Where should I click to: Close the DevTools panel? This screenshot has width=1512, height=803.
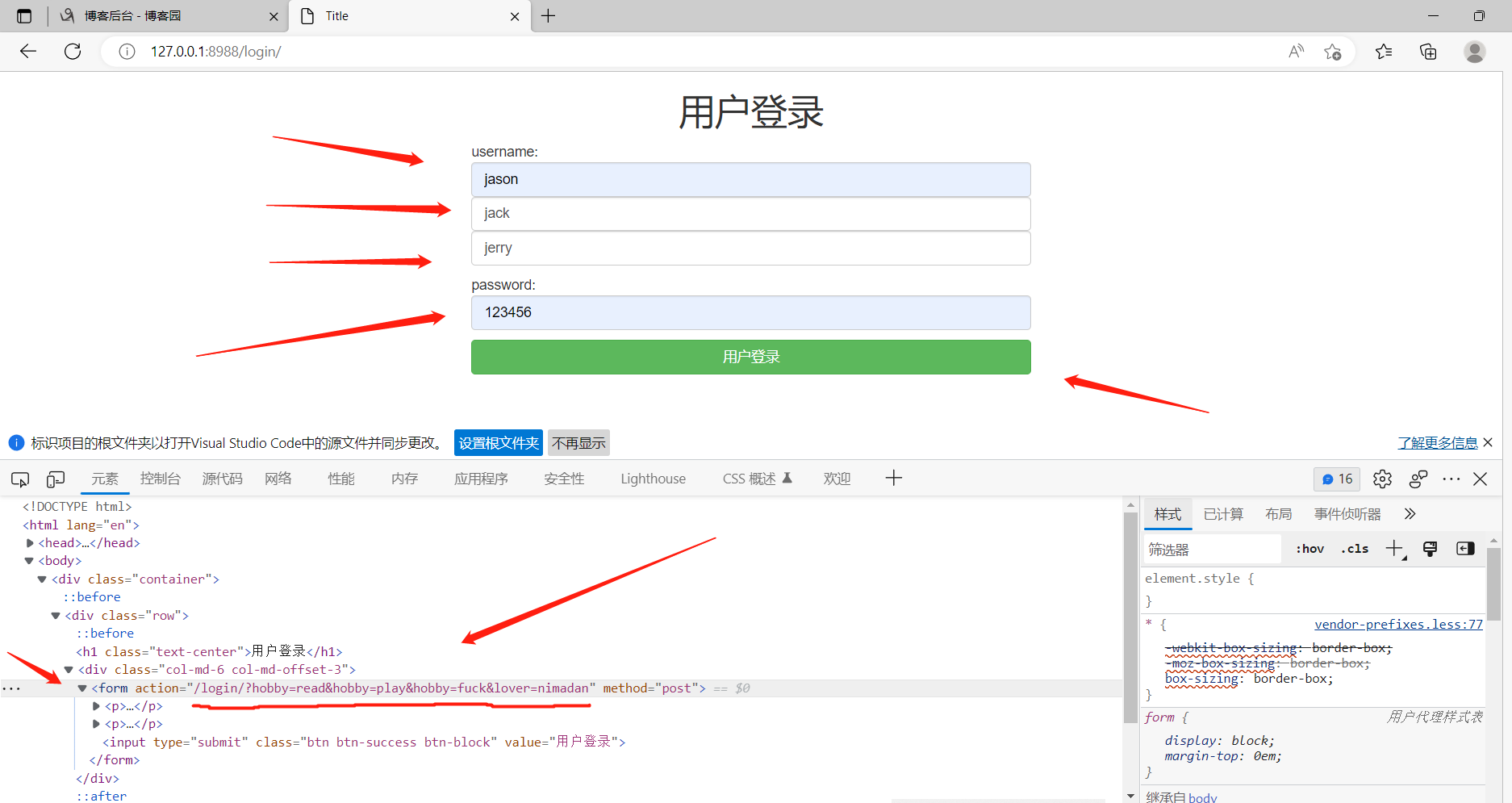pos(1480,479)
